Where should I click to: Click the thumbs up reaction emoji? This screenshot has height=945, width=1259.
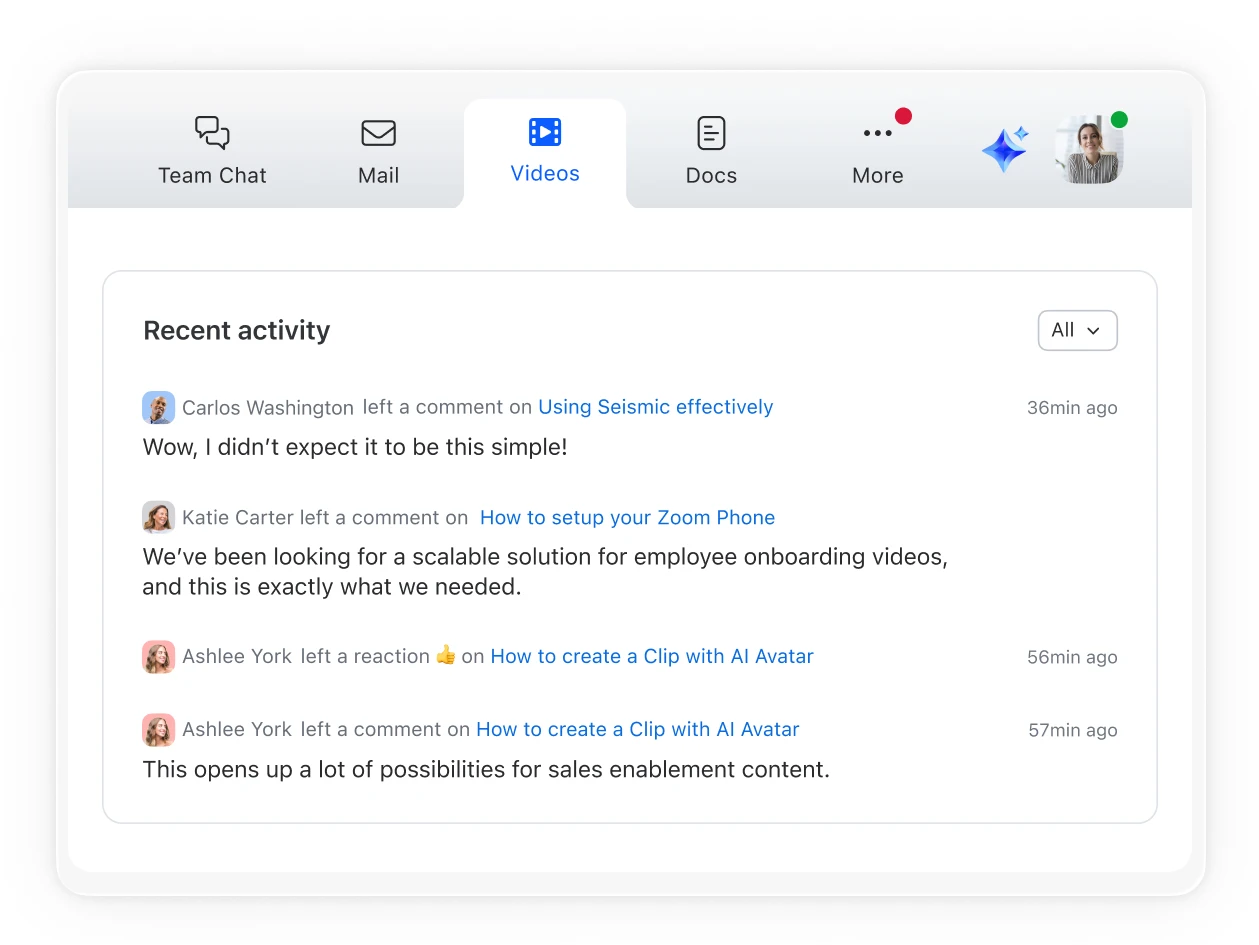(446, 656)
